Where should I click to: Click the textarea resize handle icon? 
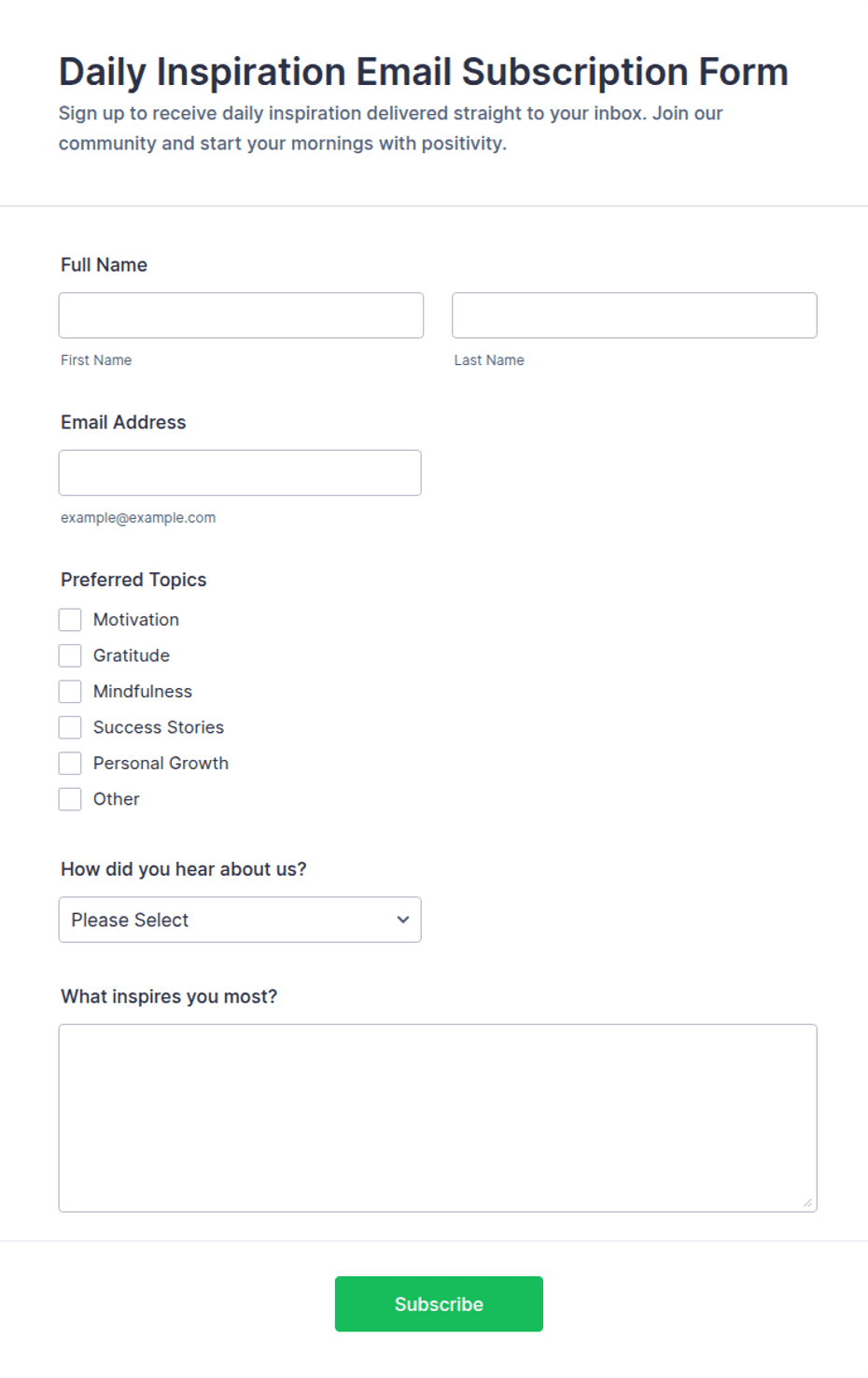(807, 1202)
